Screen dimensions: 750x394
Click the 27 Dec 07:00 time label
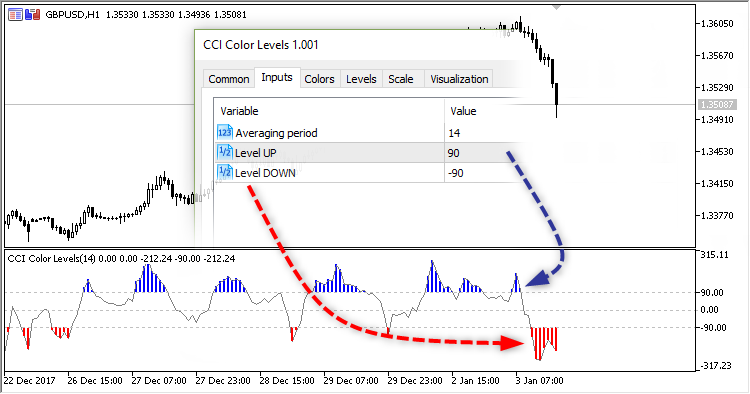(x=159, y=381)
